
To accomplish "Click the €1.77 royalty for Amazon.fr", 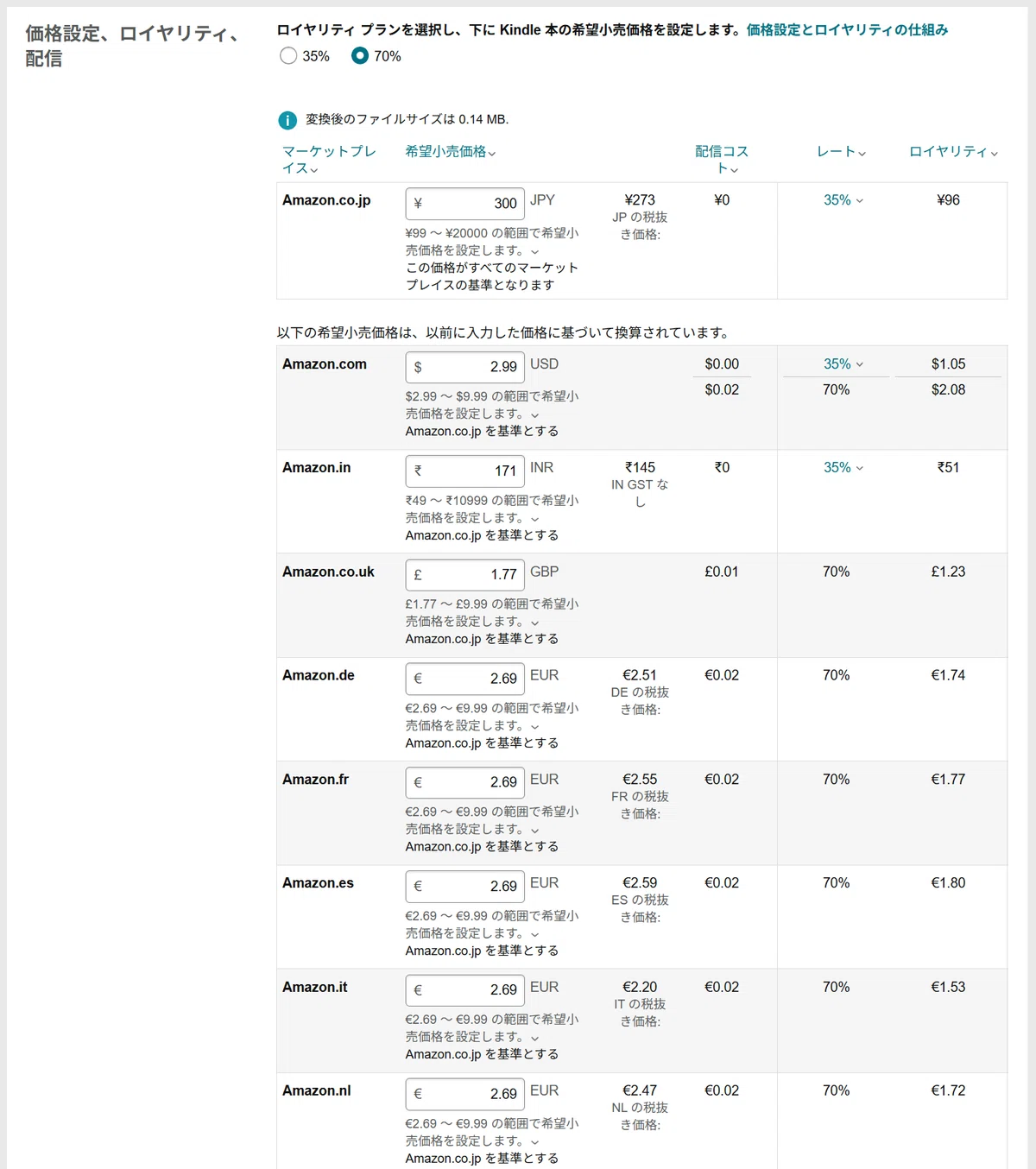I will [948, 779].
